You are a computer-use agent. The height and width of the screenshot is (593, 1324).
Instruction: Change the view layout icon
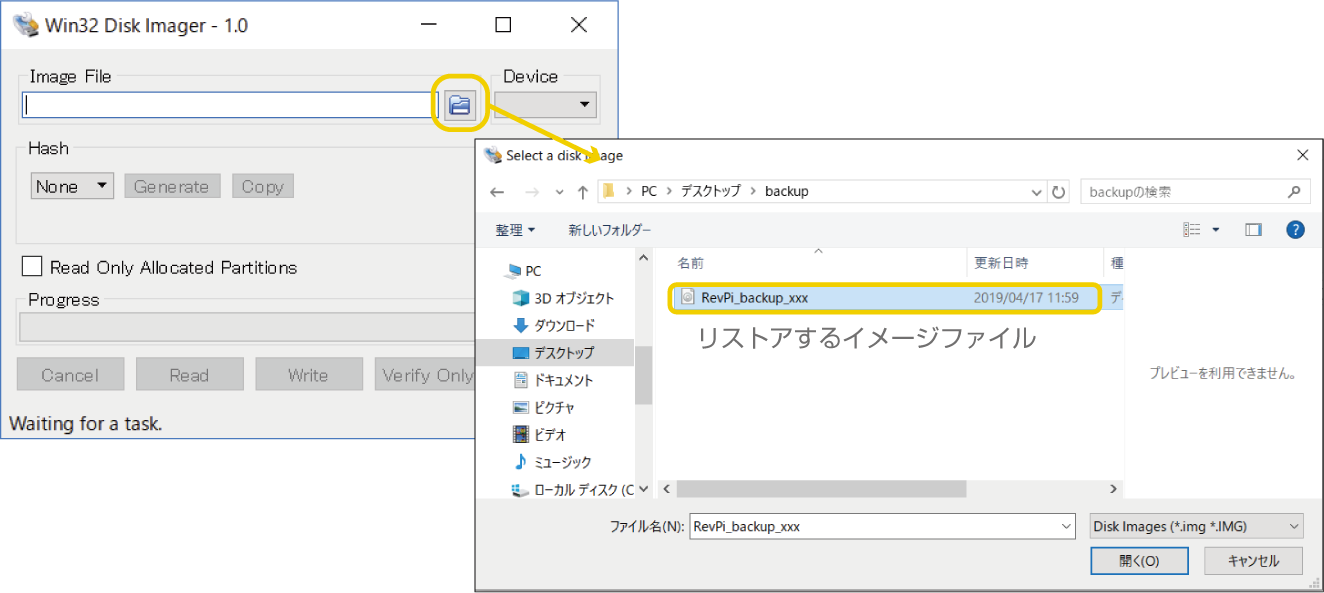tap(1191, 230)
